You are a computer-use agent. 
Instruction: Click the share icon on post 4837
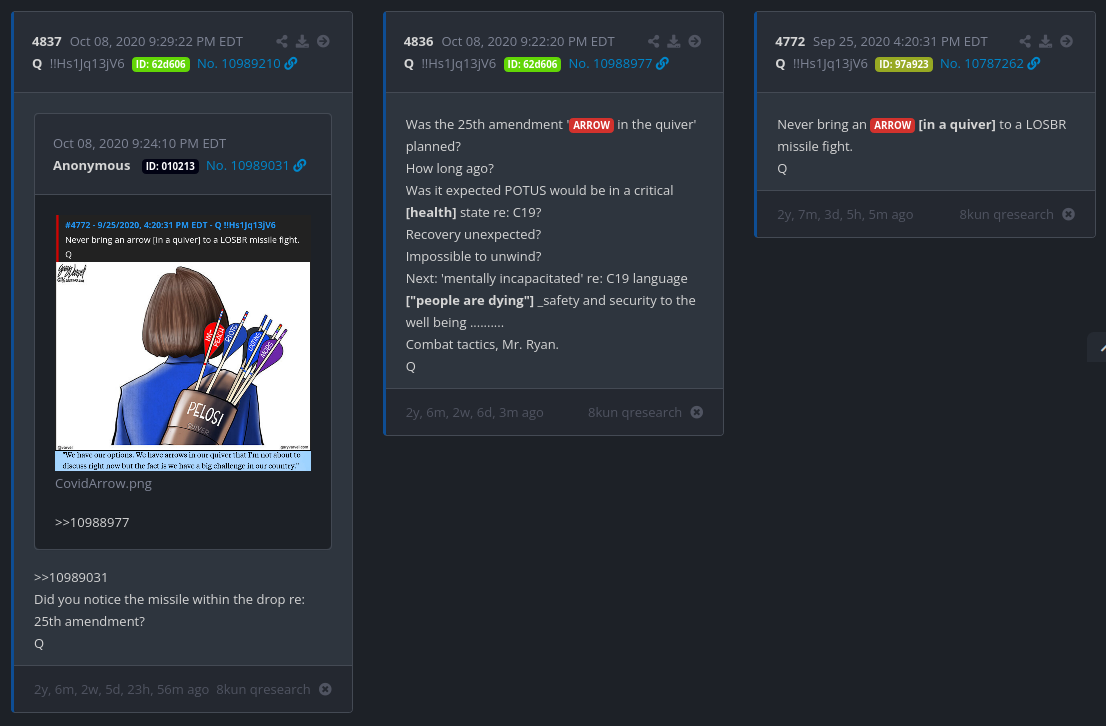(x=282, y=41)
